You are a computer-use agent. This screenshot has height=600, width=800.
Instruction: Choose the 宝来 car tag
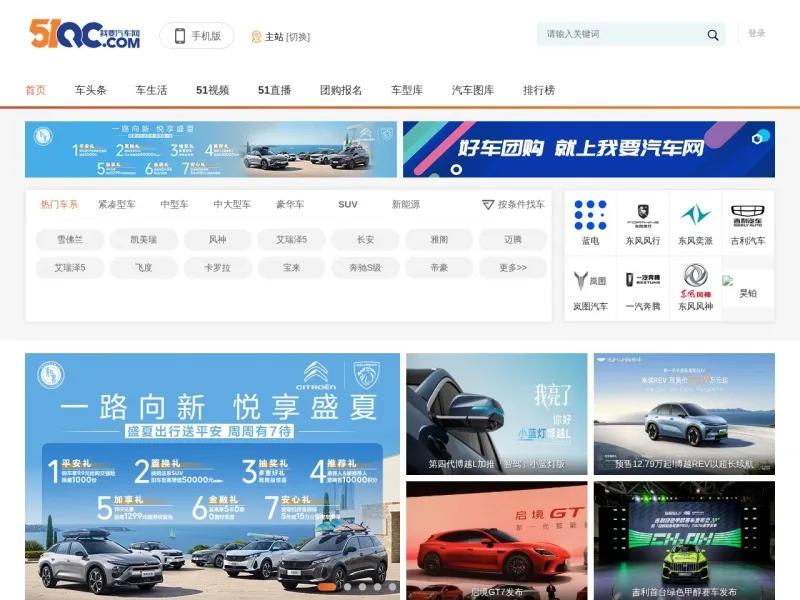click(291, 267)
